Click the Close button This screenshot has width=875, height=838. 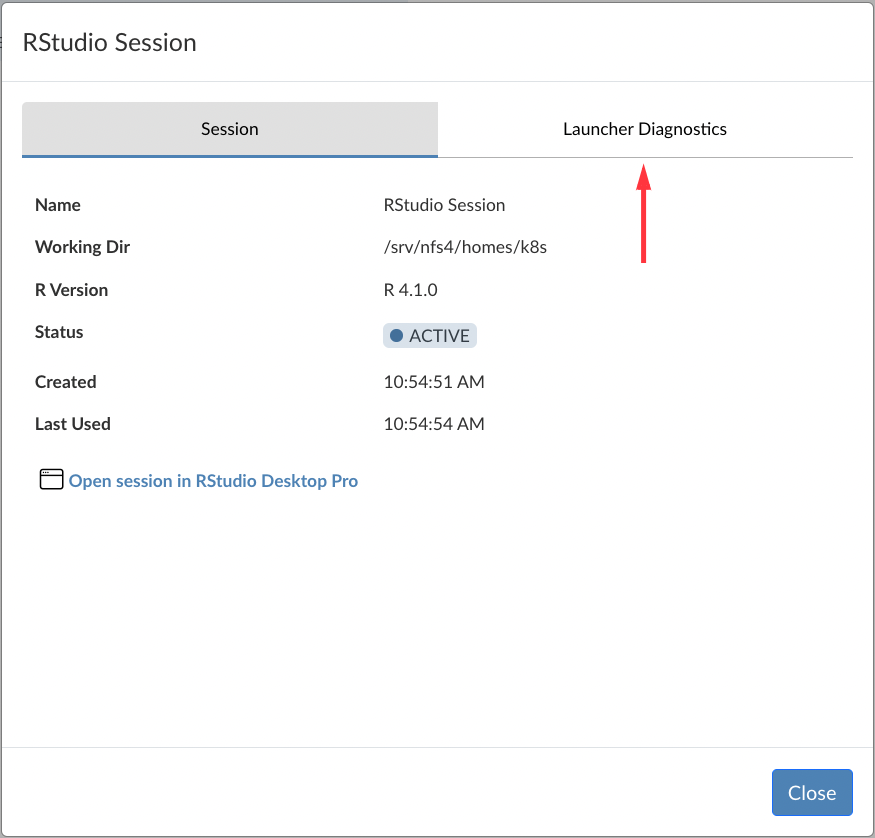[x=811, y=792]
